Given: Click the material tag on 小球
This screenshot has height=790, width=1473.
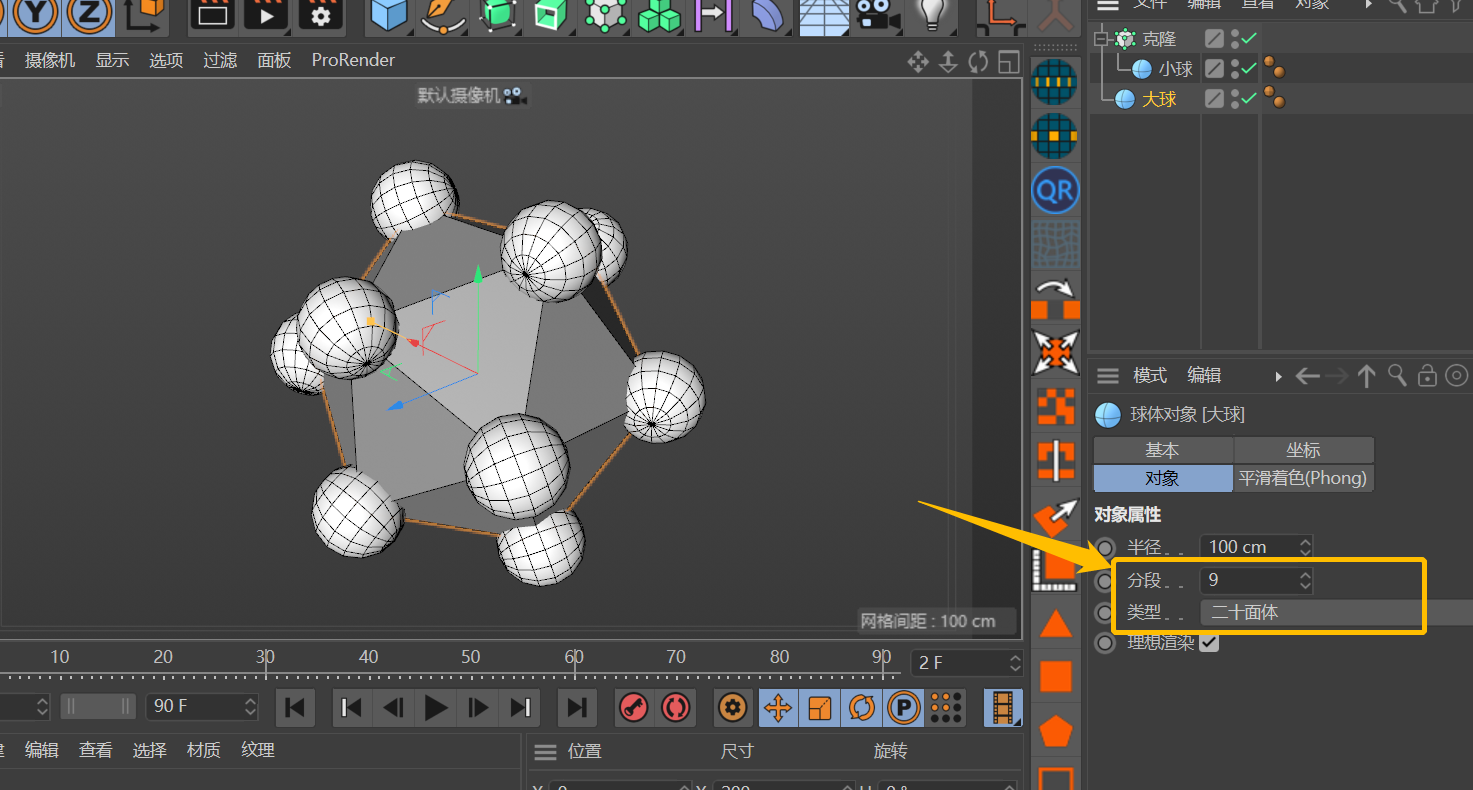Looking at the screenshot, I should point(1274,68).
